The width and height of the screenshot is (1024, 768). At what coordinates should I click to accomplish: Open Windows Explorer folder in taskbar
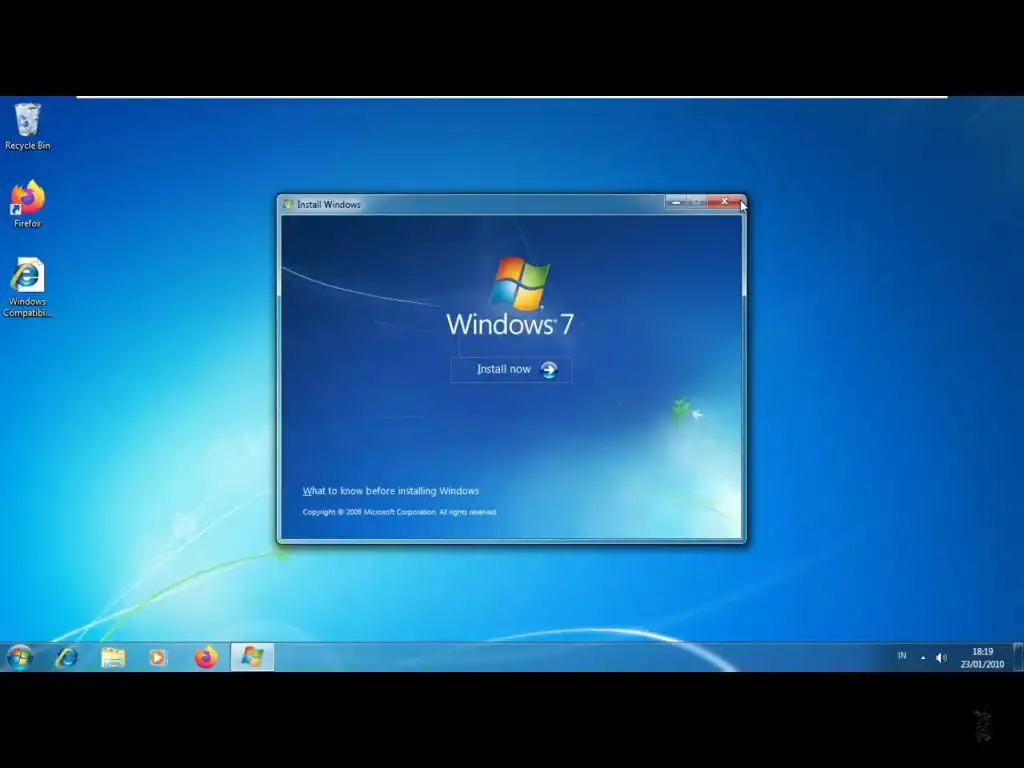(x=113, y=657)
